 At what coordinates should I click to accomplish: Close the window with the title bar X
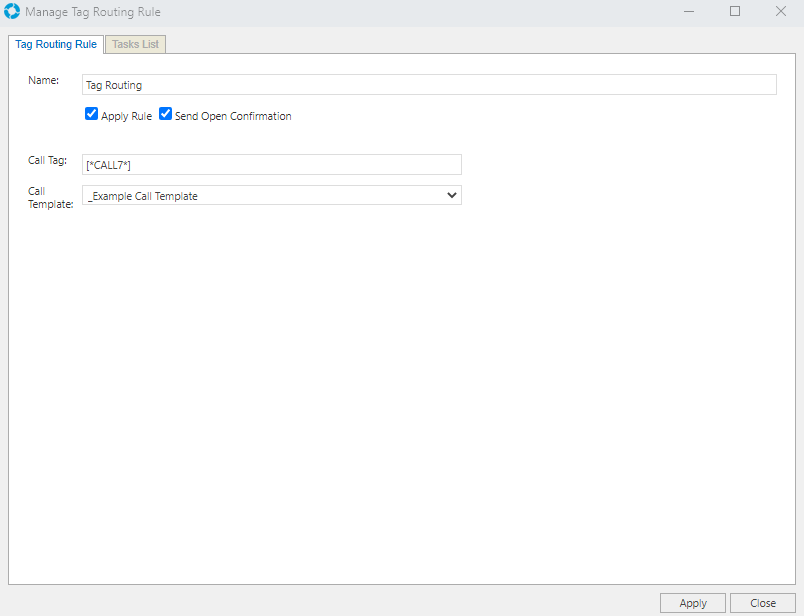pyautogui.click(x=780, y=12)
